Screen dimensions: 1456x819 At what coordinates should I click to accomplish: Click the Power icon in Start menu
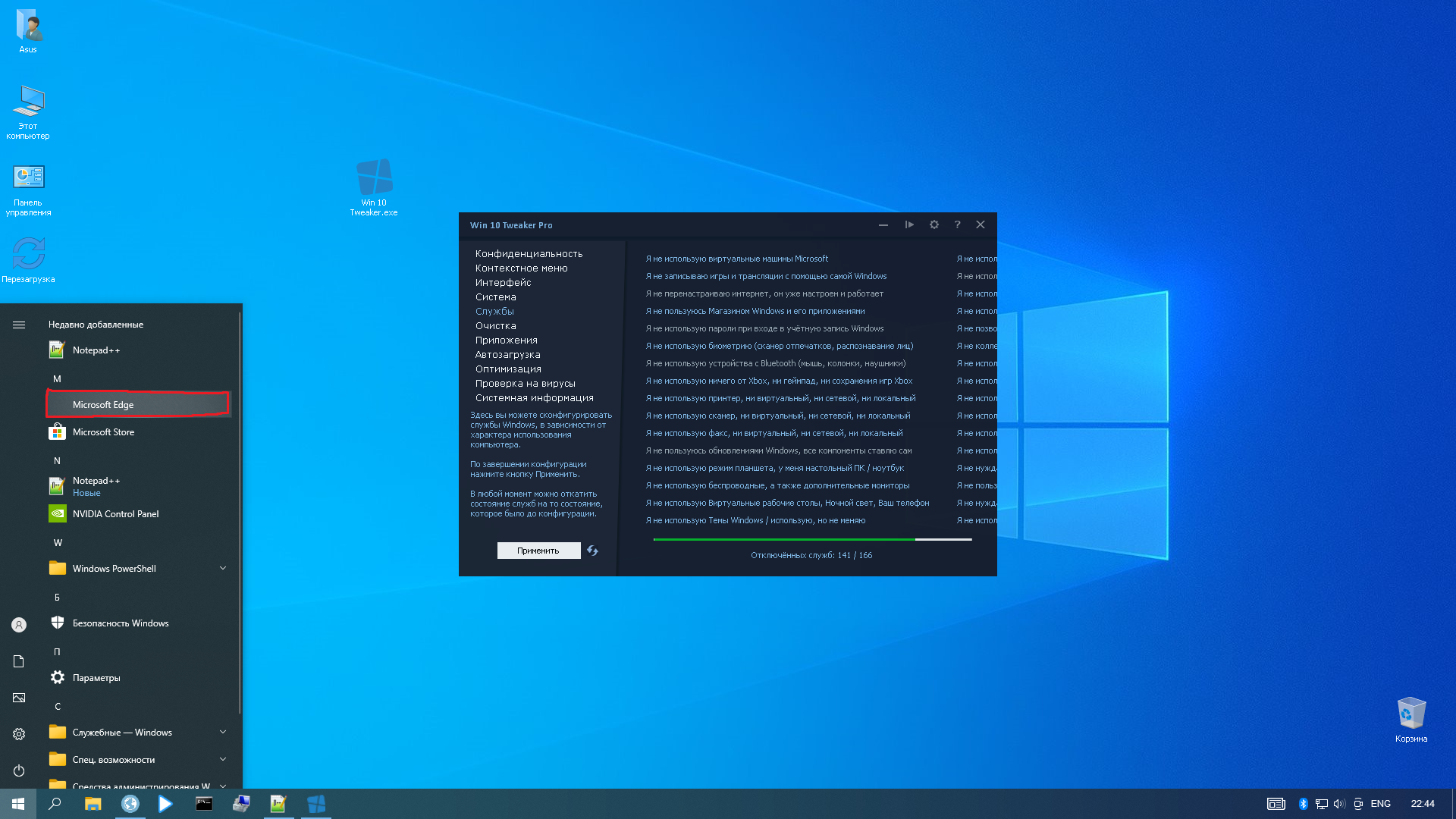point(19,770)
